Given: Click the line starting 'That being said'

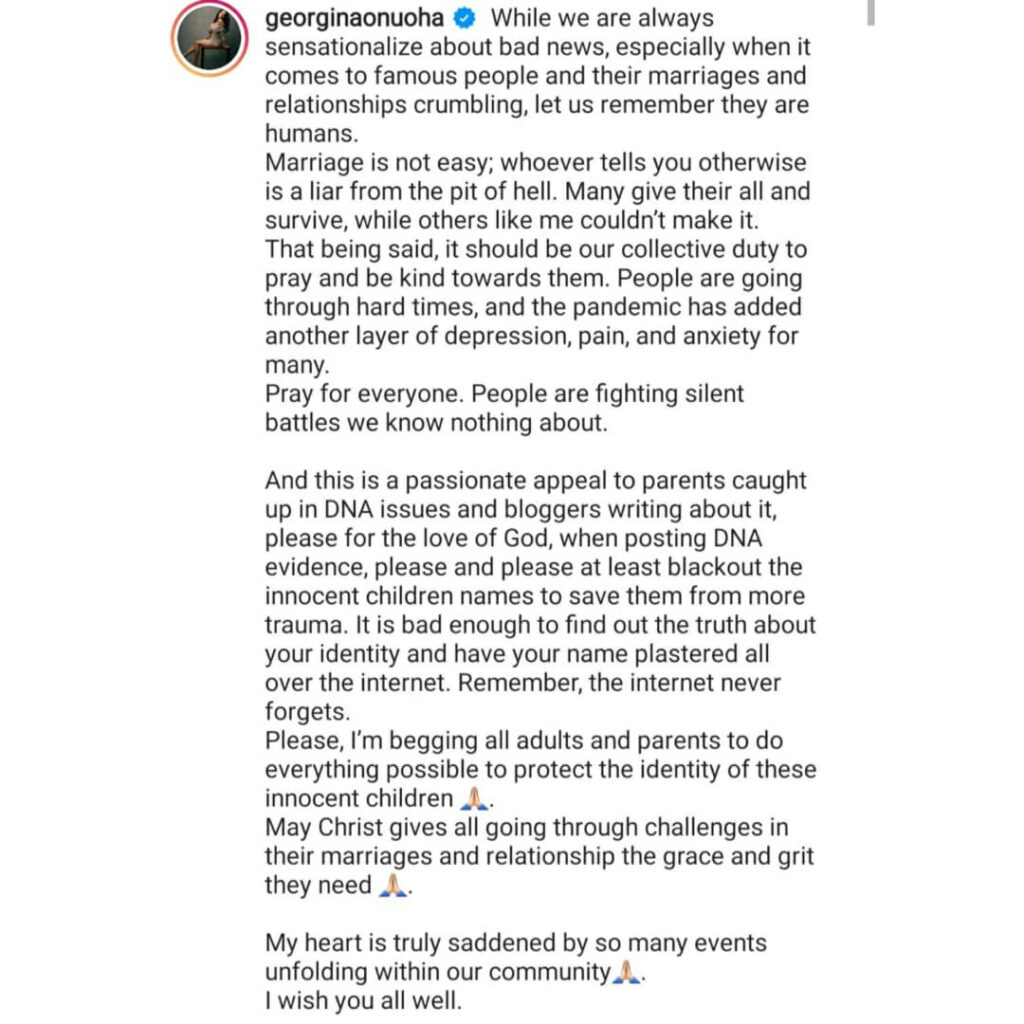Looking at the screenshot, I should click(536, 249).
